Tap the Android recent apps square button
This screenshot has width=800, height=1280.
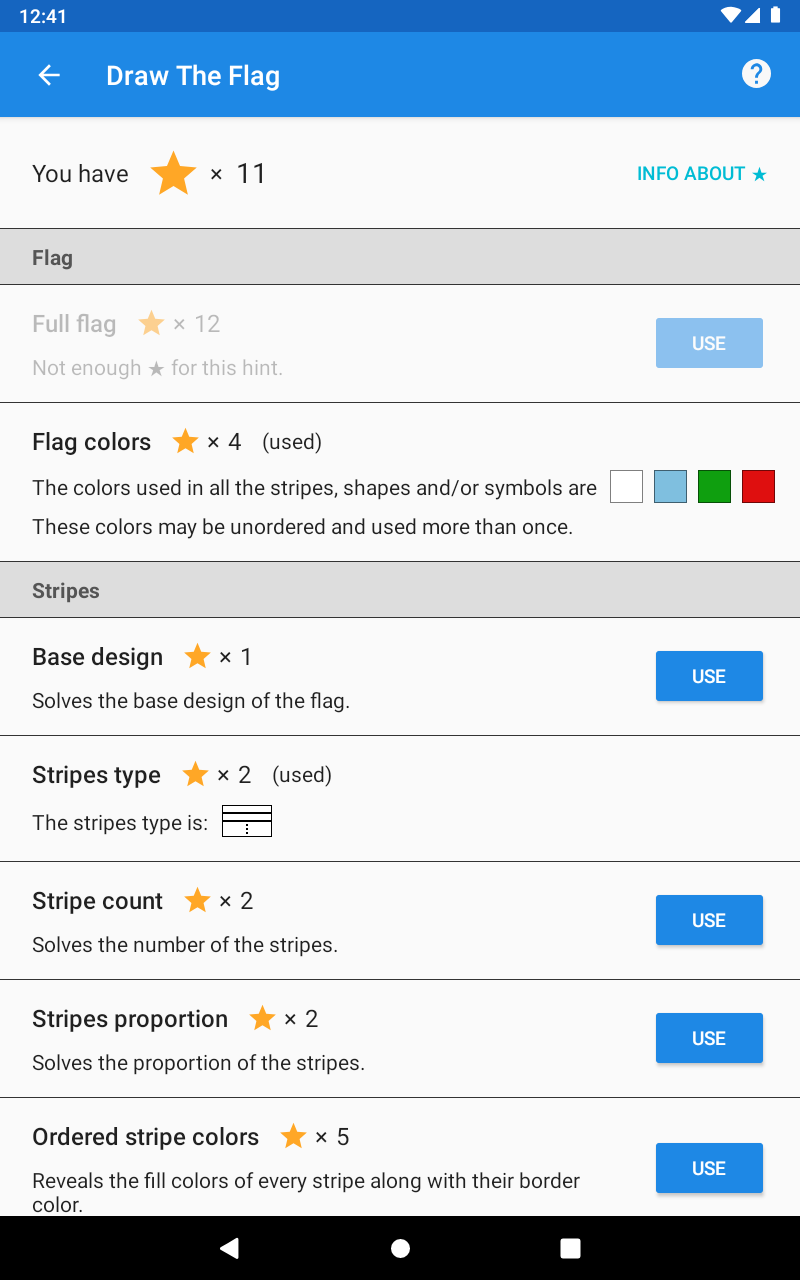point(570,1248)
